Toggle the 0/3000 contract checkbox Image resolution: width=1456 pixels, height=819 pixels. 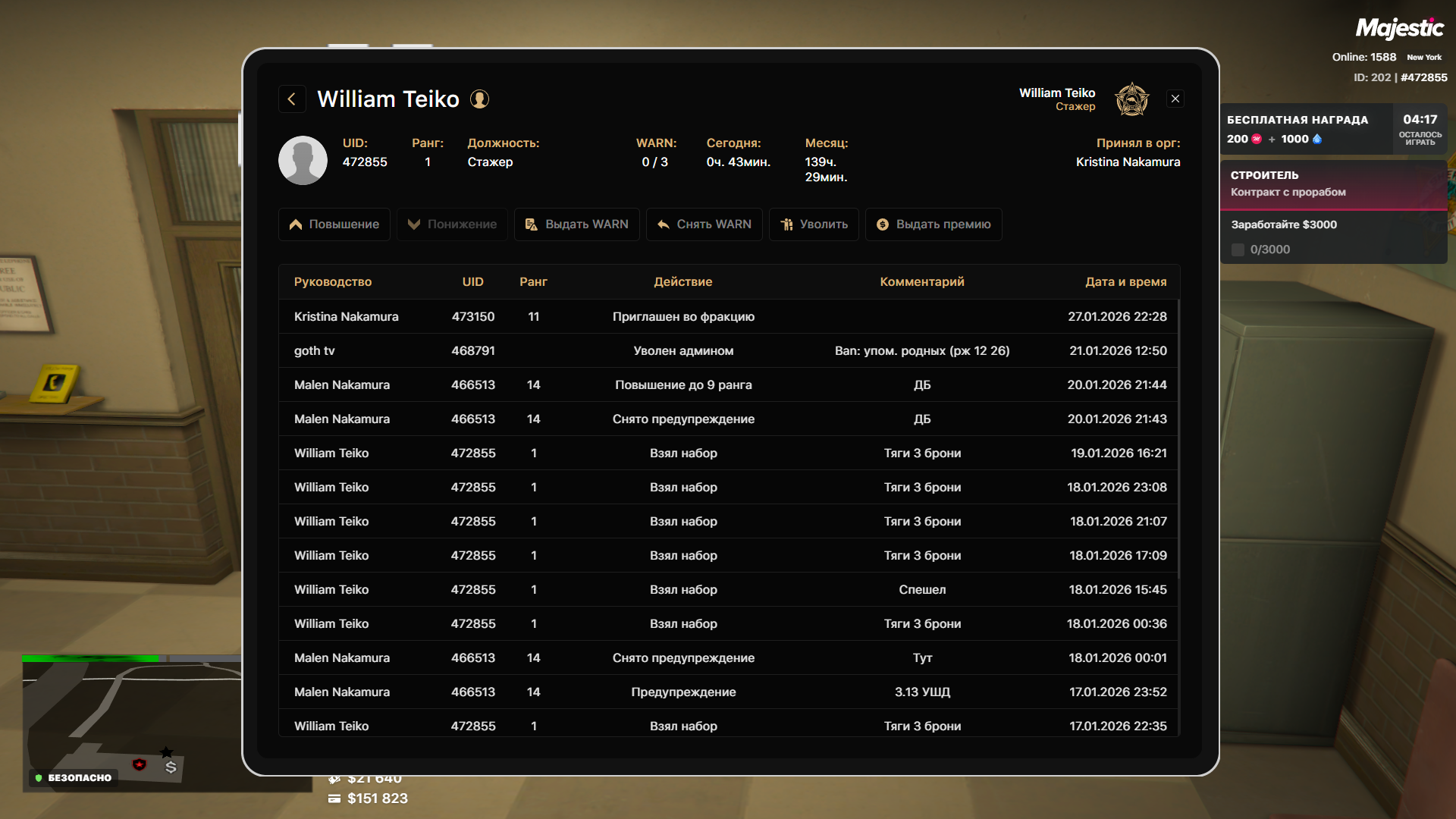pos(1238,249)
